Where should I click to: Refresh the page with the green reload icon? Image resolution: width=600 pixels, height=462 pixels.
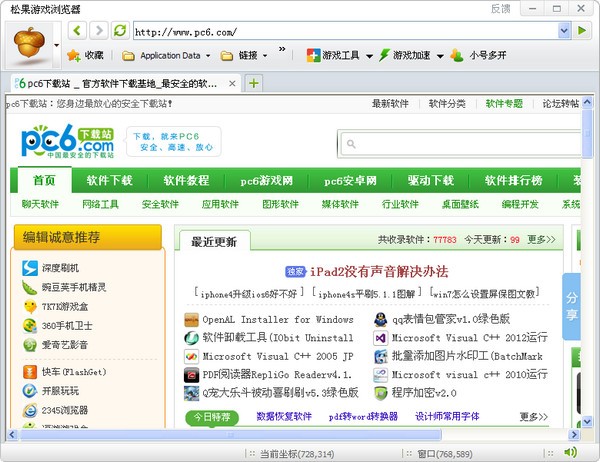tap(120, 30)
